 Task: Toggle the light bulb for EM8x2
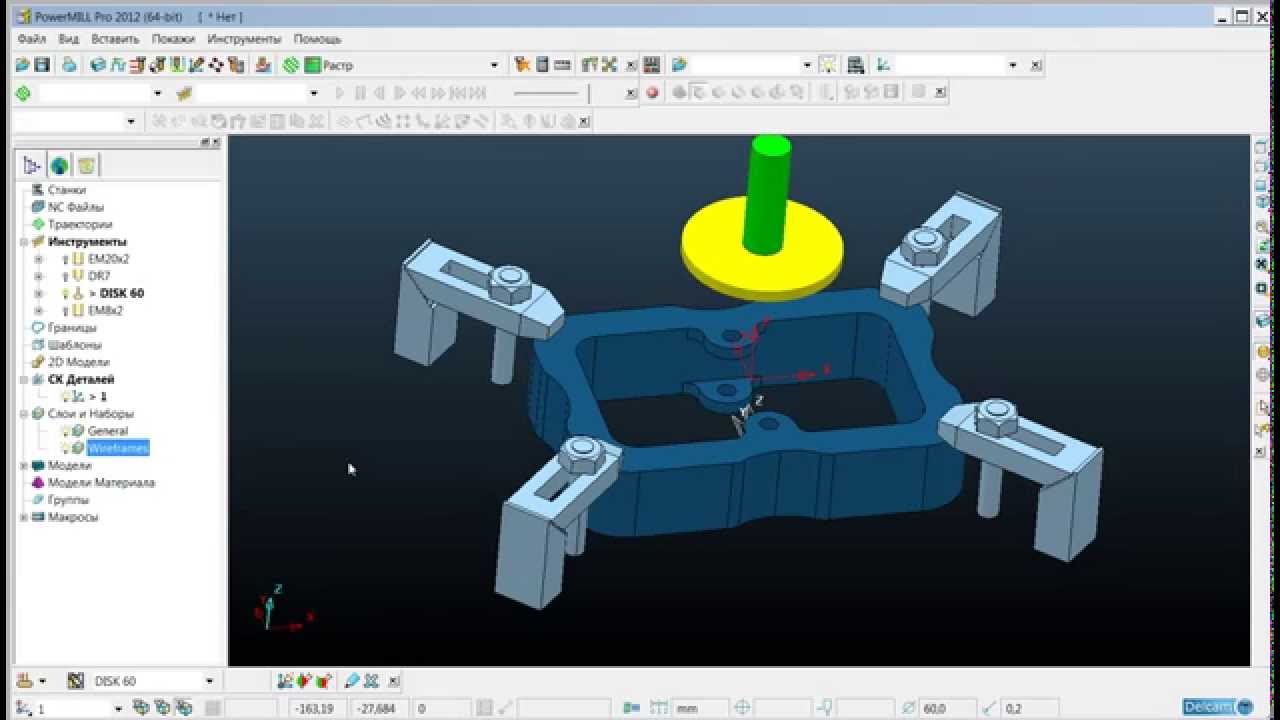click(65, 311)
